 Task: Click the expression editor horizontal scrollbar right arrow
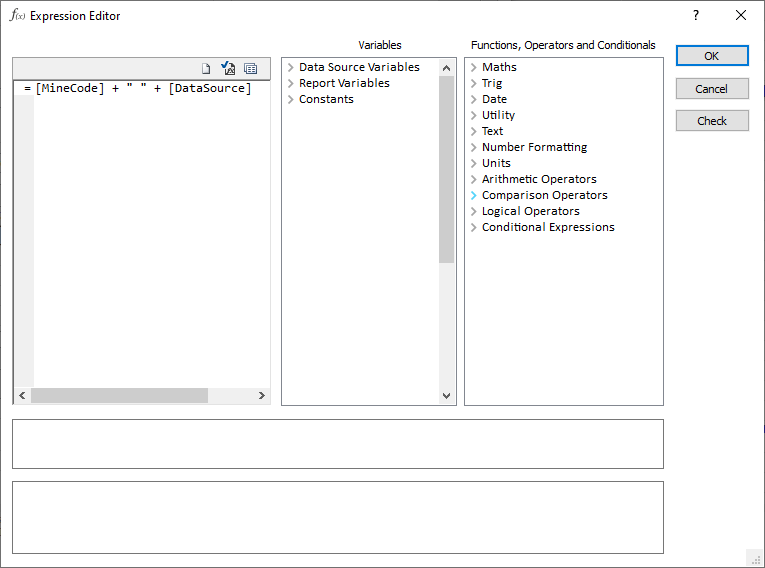(262, 396)
